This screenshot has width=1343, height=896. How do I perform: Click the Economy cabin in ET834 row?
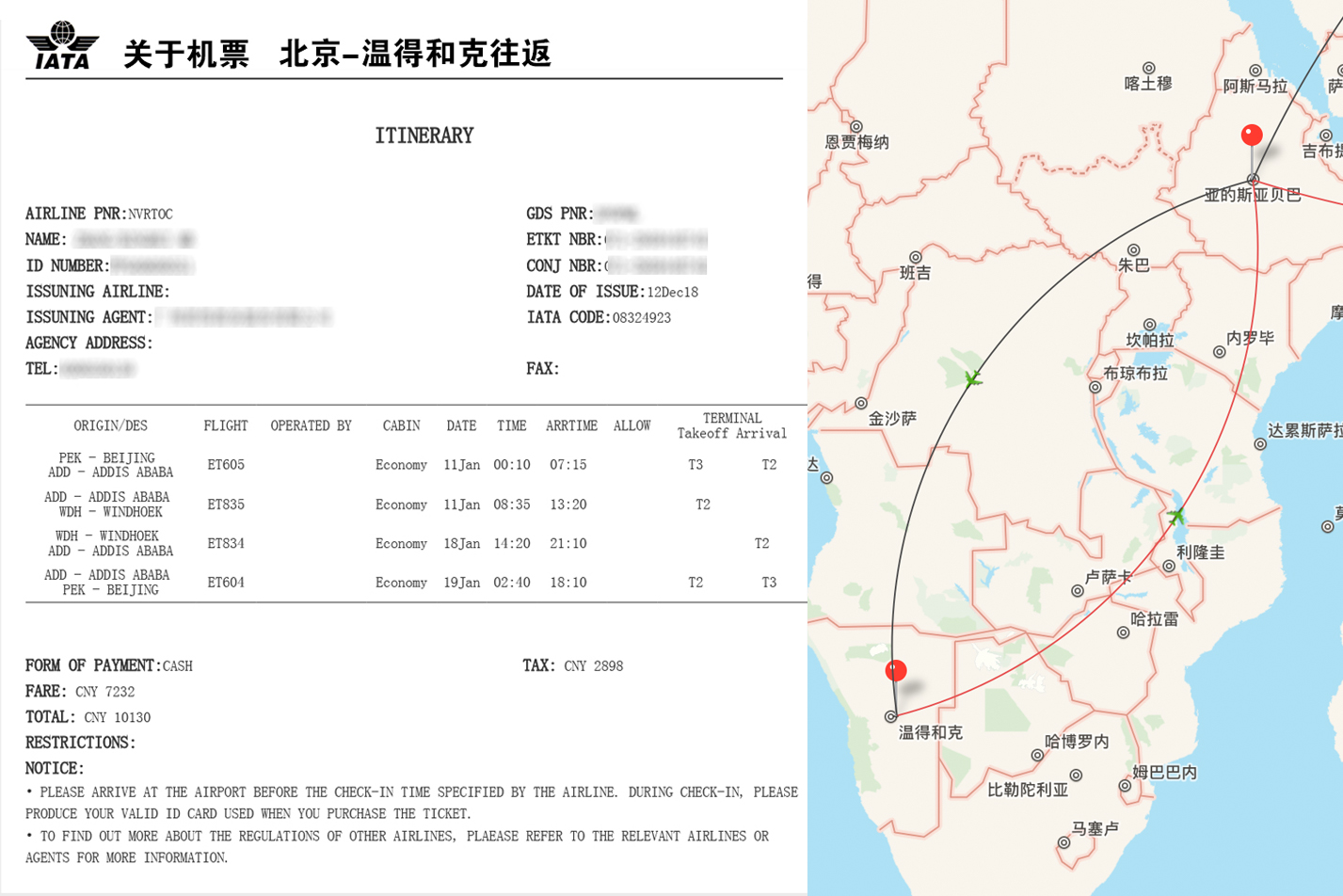[x=402, y=543]
